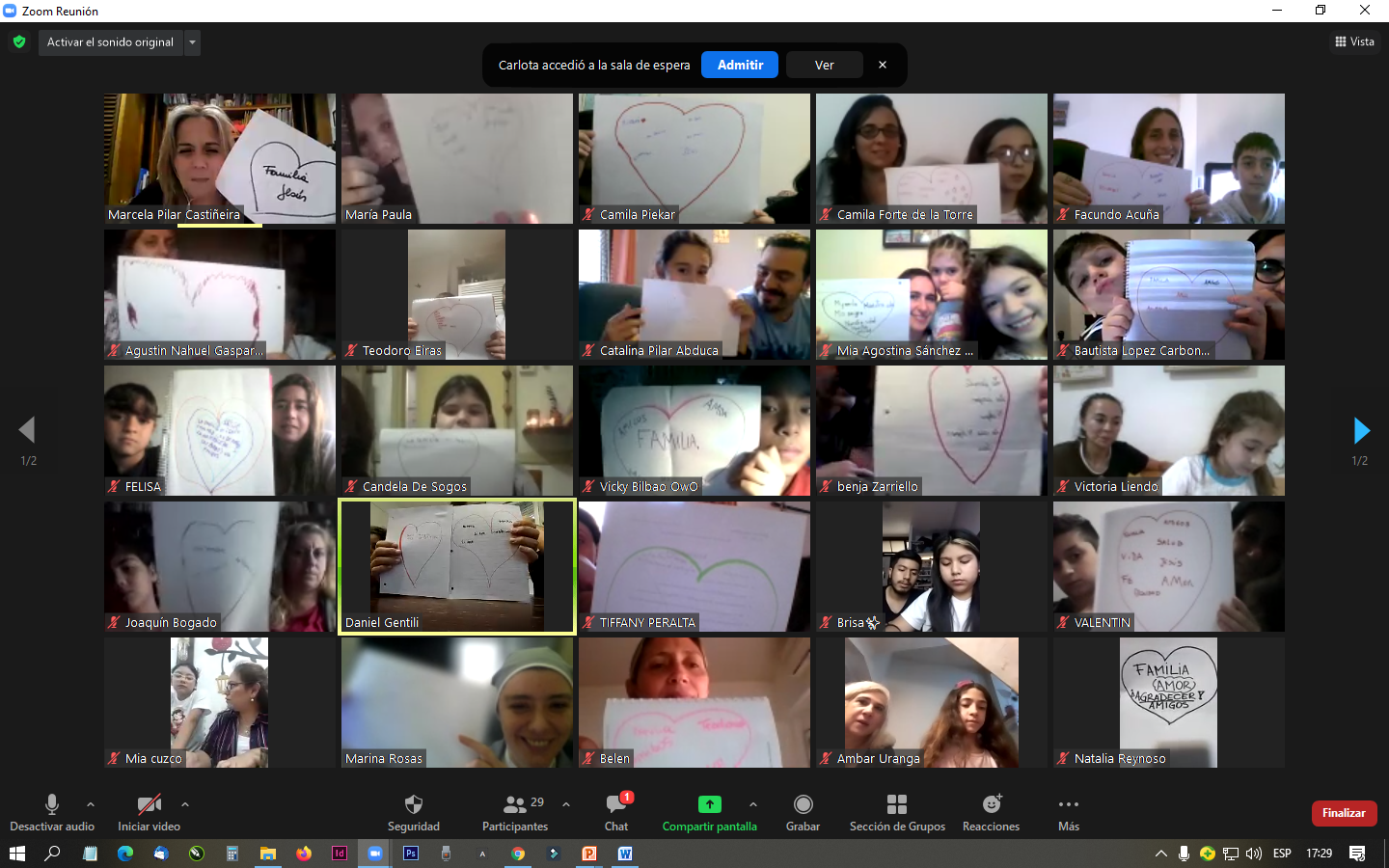Click the name label Joaquín Bogado
This screenshot has width=1389, height=868.
171,623
